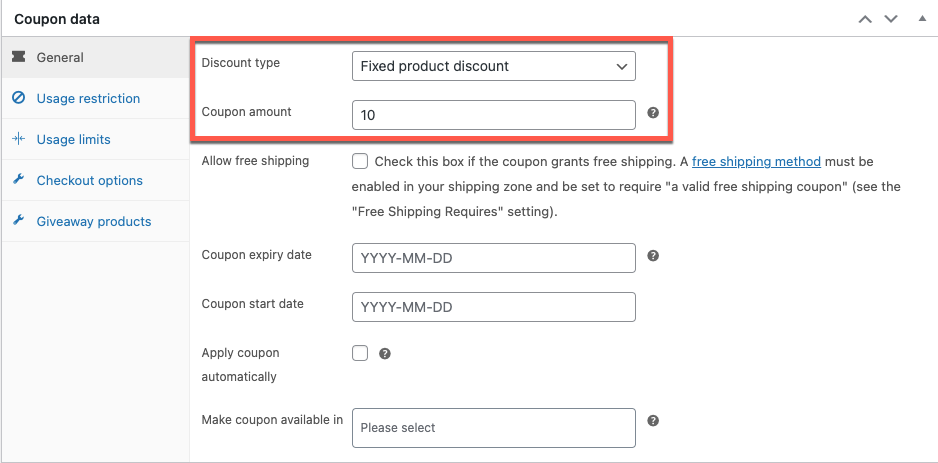Click the ticket icon beside General
This screenshot has height=463, width=938.
[19, 57]
